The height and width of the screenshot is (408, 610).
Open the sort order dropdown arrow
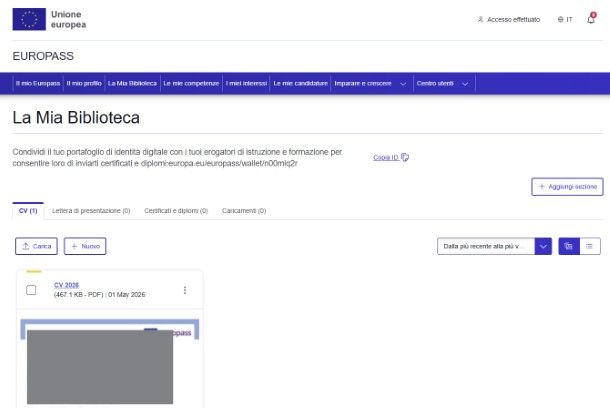[x=543, y=246]
